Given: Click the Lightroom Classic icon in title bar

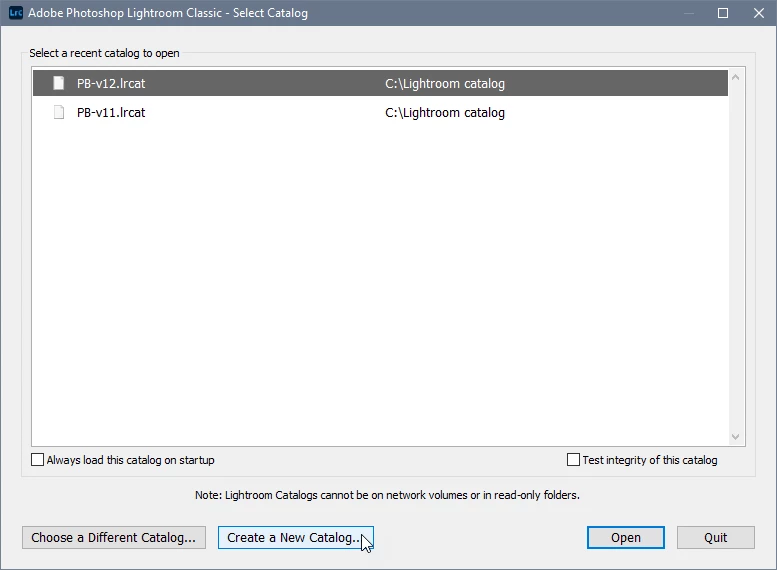Looking at the screenshot, I should (x=16, y=12).
